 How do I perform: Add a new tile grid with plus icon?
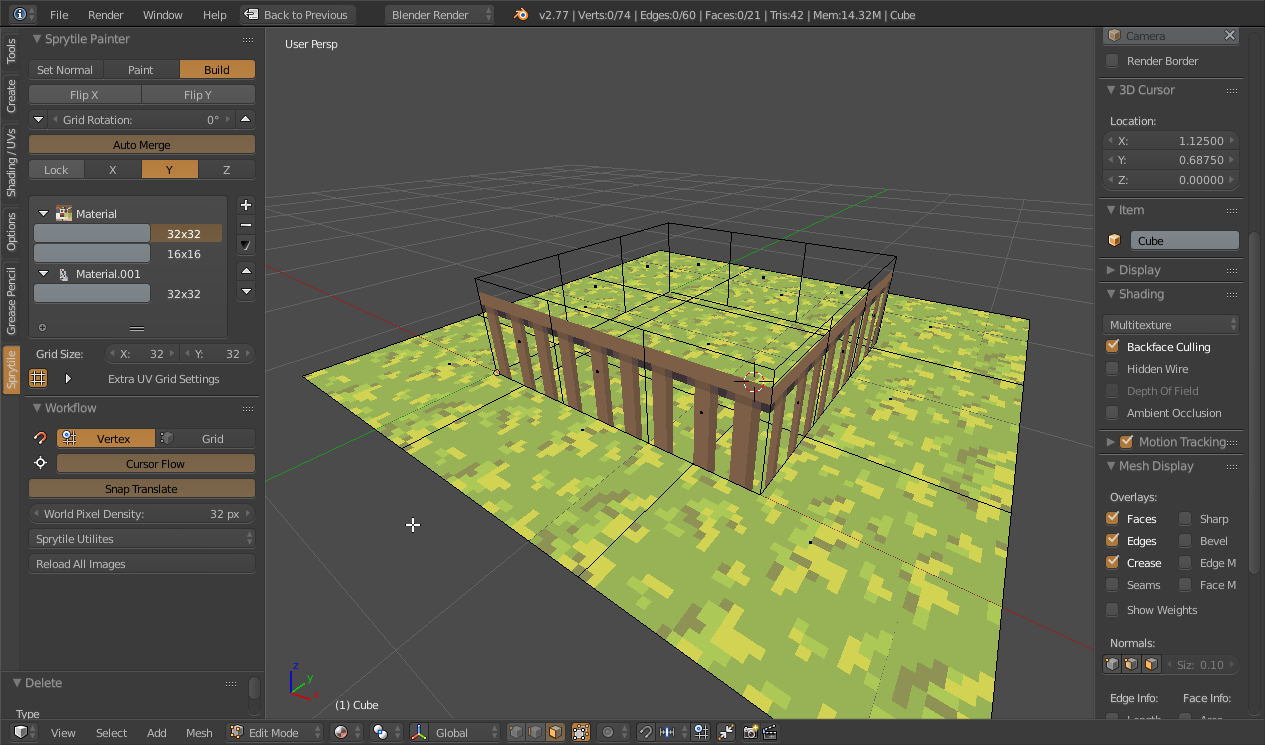click(246, 205)
